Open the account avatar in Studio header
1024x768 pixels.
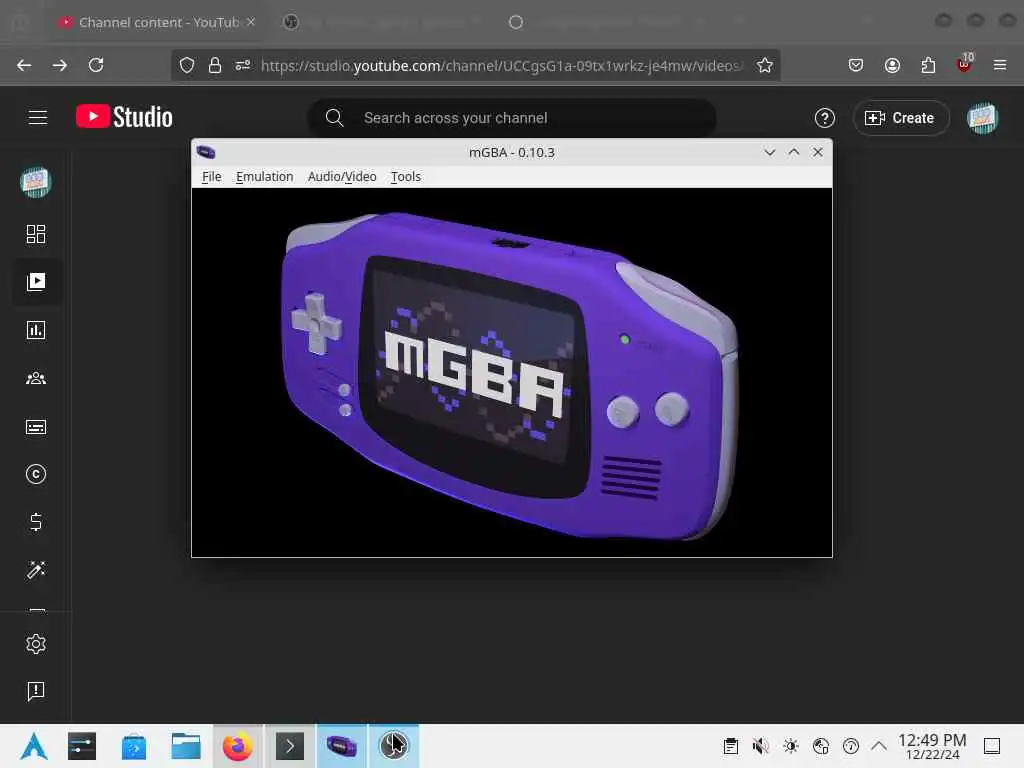coord(982,118)
